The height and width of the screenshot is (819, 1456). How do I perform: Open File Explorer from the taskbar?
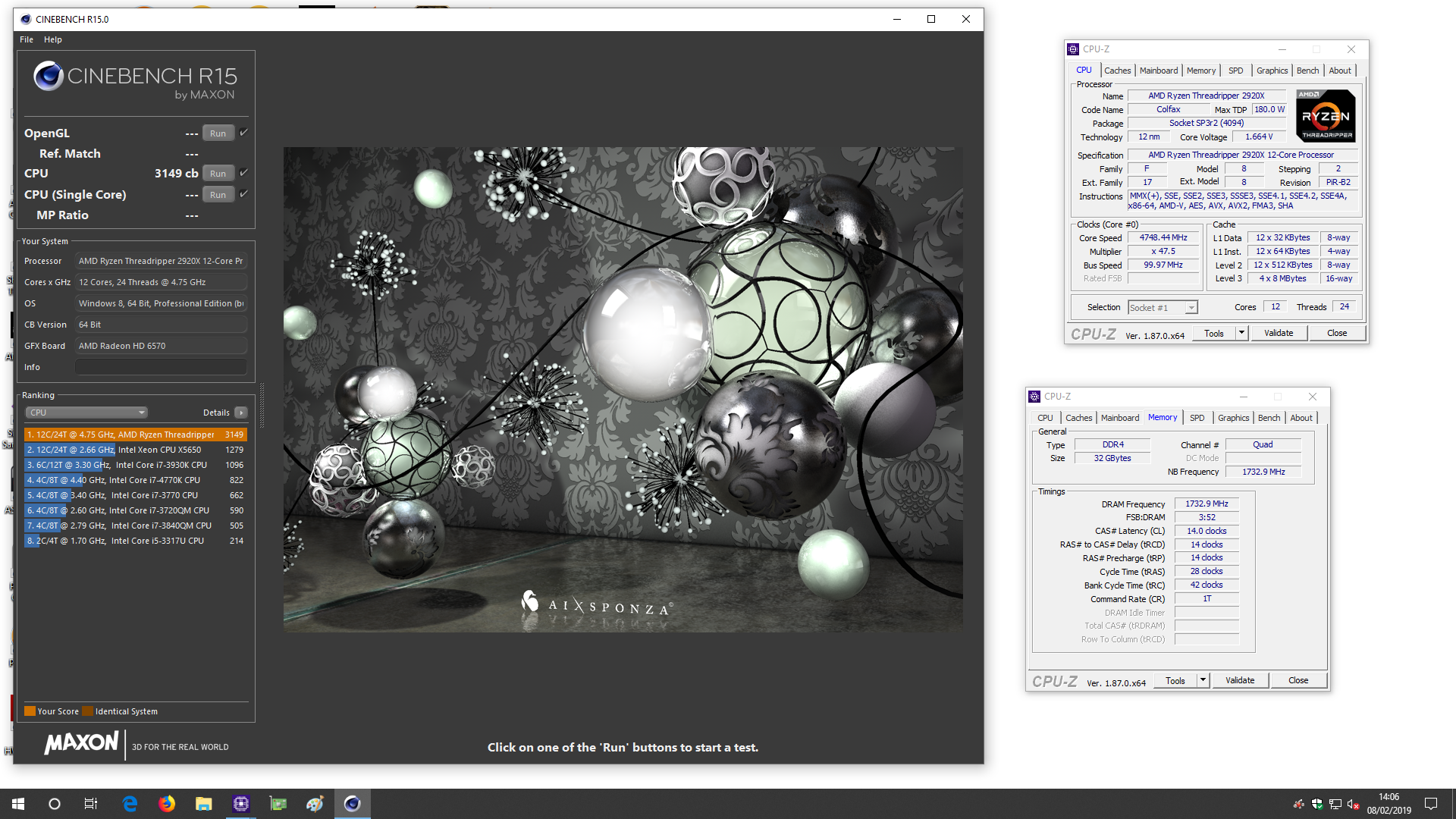[x=203, y=804]
